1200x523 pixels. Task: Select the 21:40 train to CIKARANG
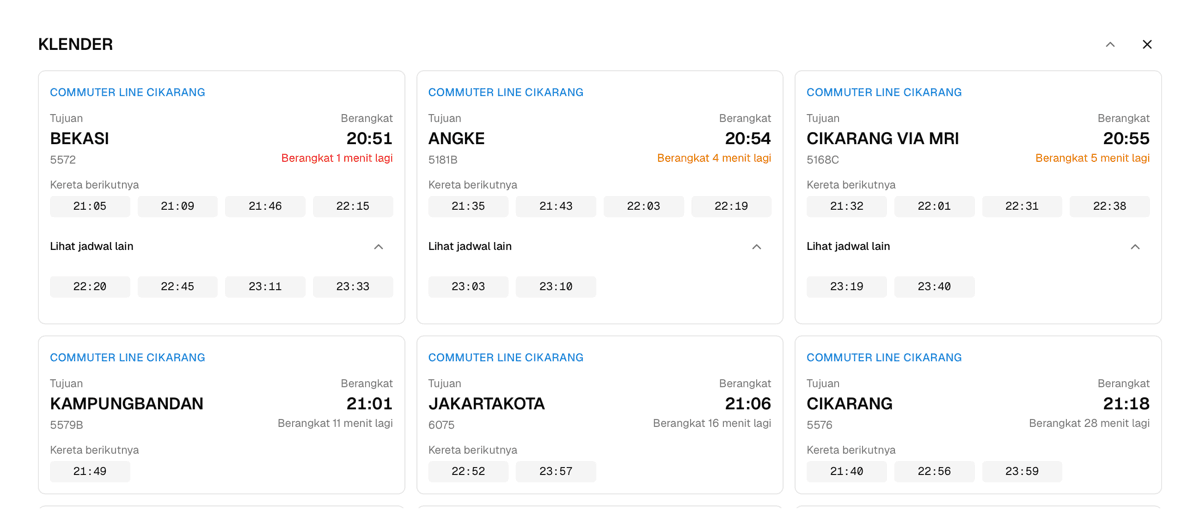pyautogui.click(x=847, y=472)
